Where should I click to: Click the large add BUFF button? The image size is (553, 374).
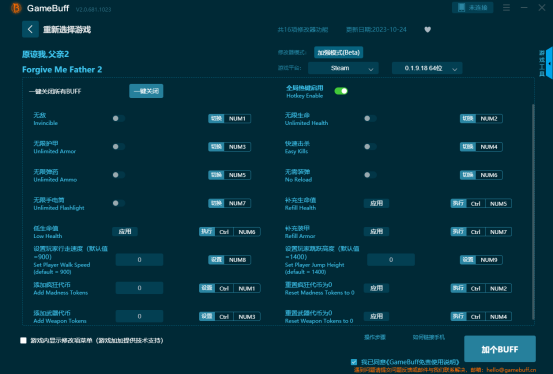click(x=500, y=349)
